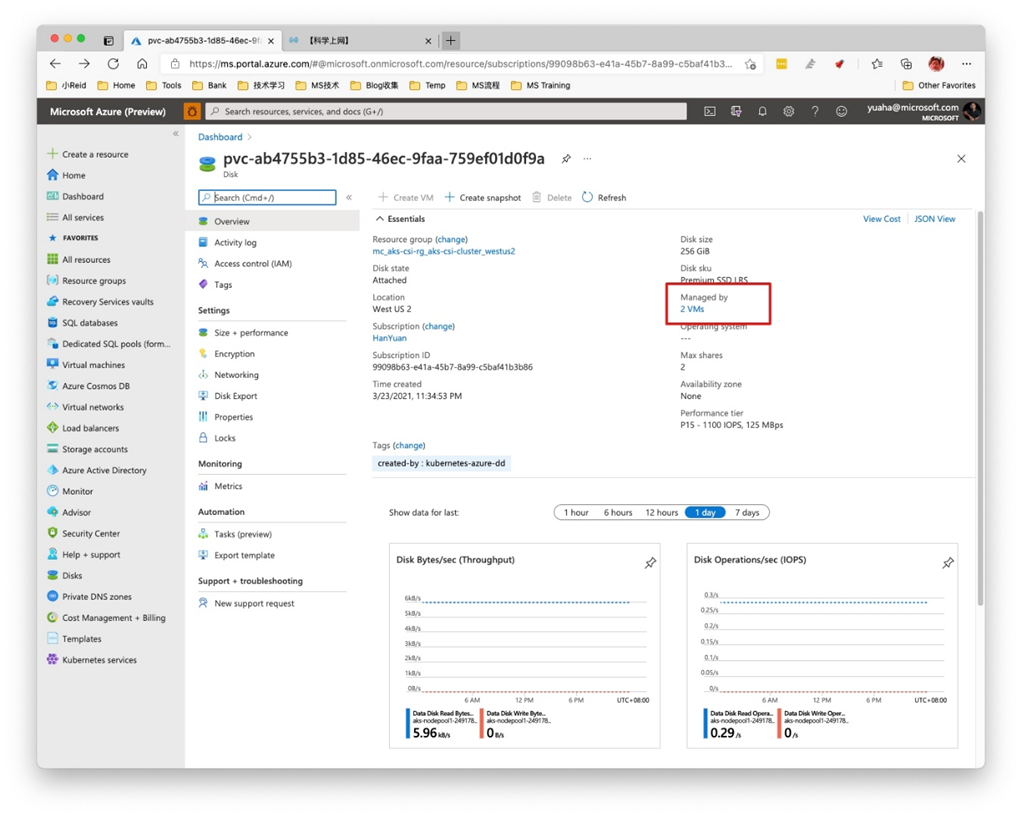Collapse the resource menu double chevron
Viewport: 1022px width, 817px height.
click(349, 198)
